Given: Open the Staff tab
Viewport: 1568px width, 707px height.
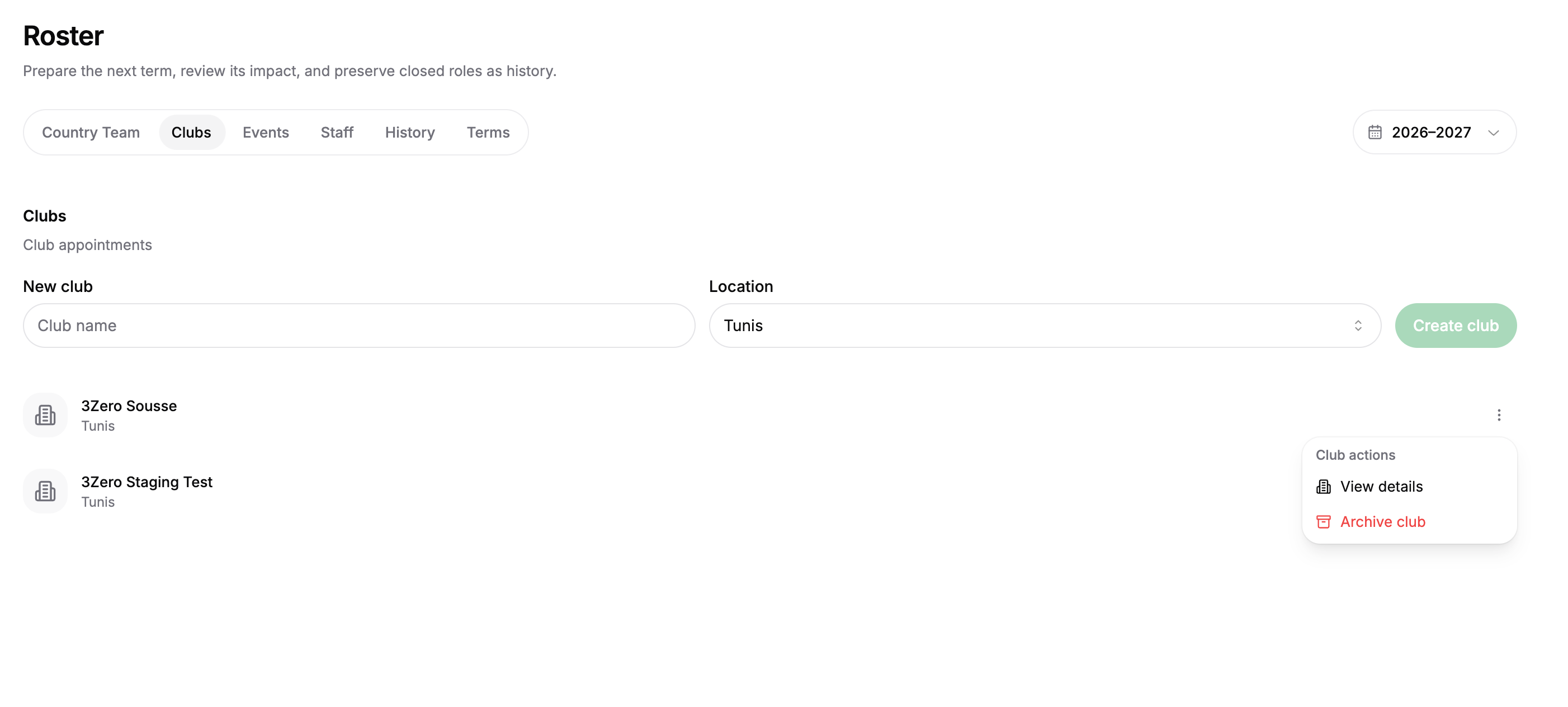Looking at the screenshot, I should pyautogui.click(x=337, y=132).
